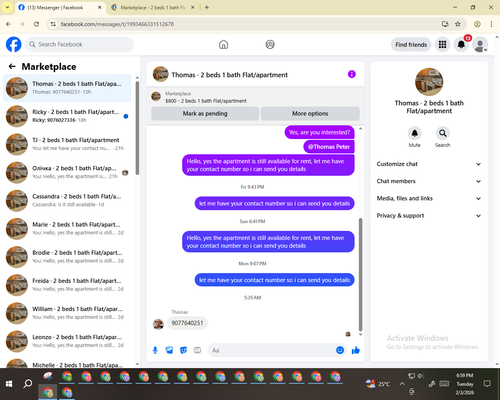View site information icon in address bar
The height and width of the screenshot is (400, 500).
point(53,24)
